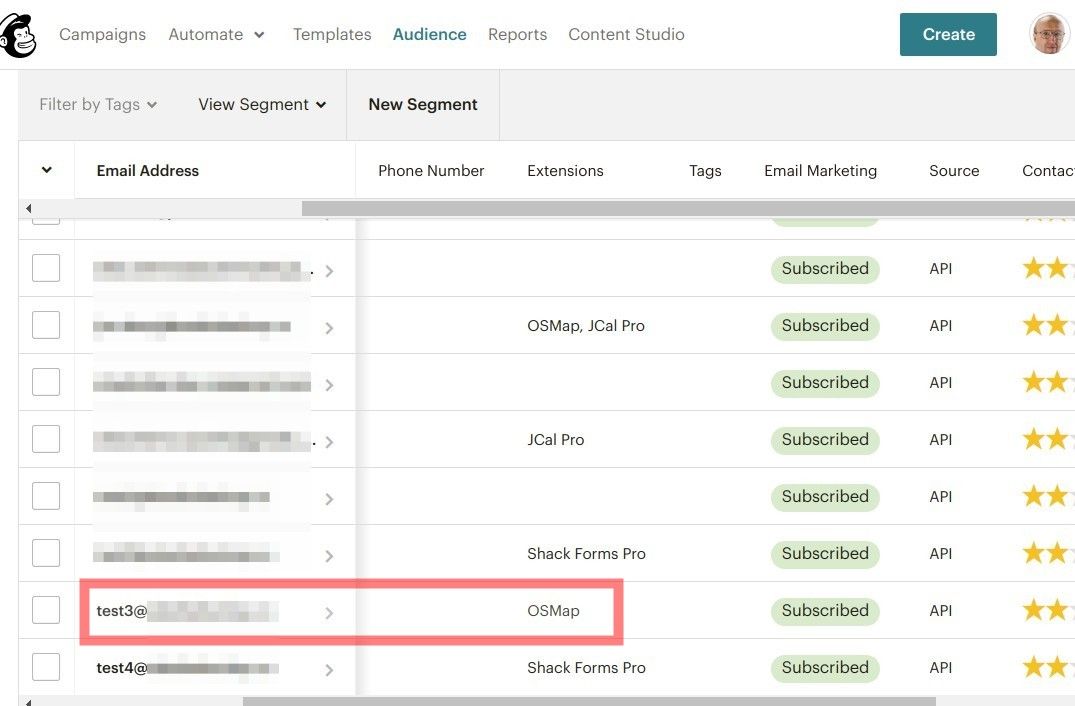
Task: Go to Content Studio
Action: coord(626,34)
